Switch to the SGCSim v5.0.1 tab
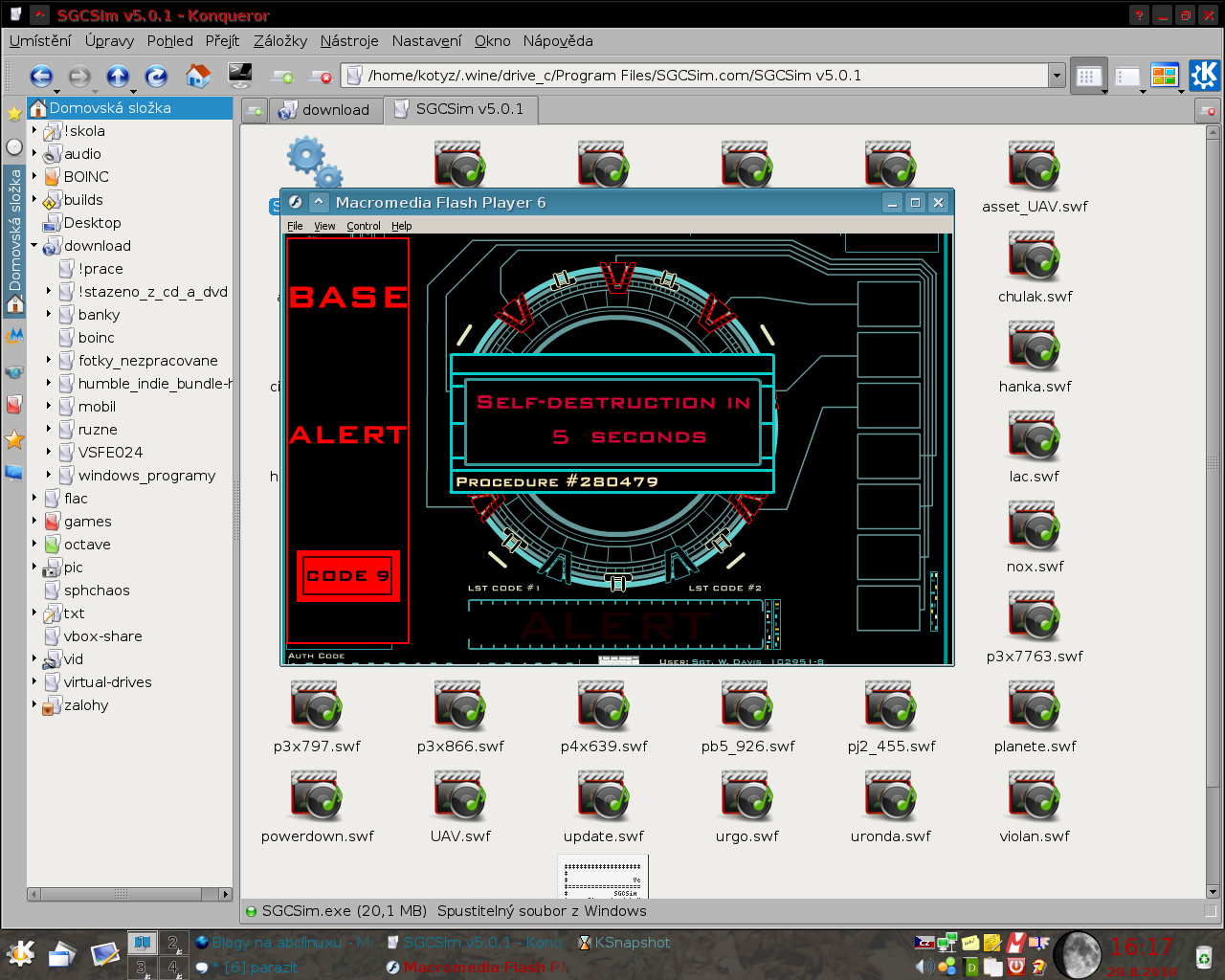Image resolution: width=1225 pixels, height=980 pixels. tap(460, 109)
